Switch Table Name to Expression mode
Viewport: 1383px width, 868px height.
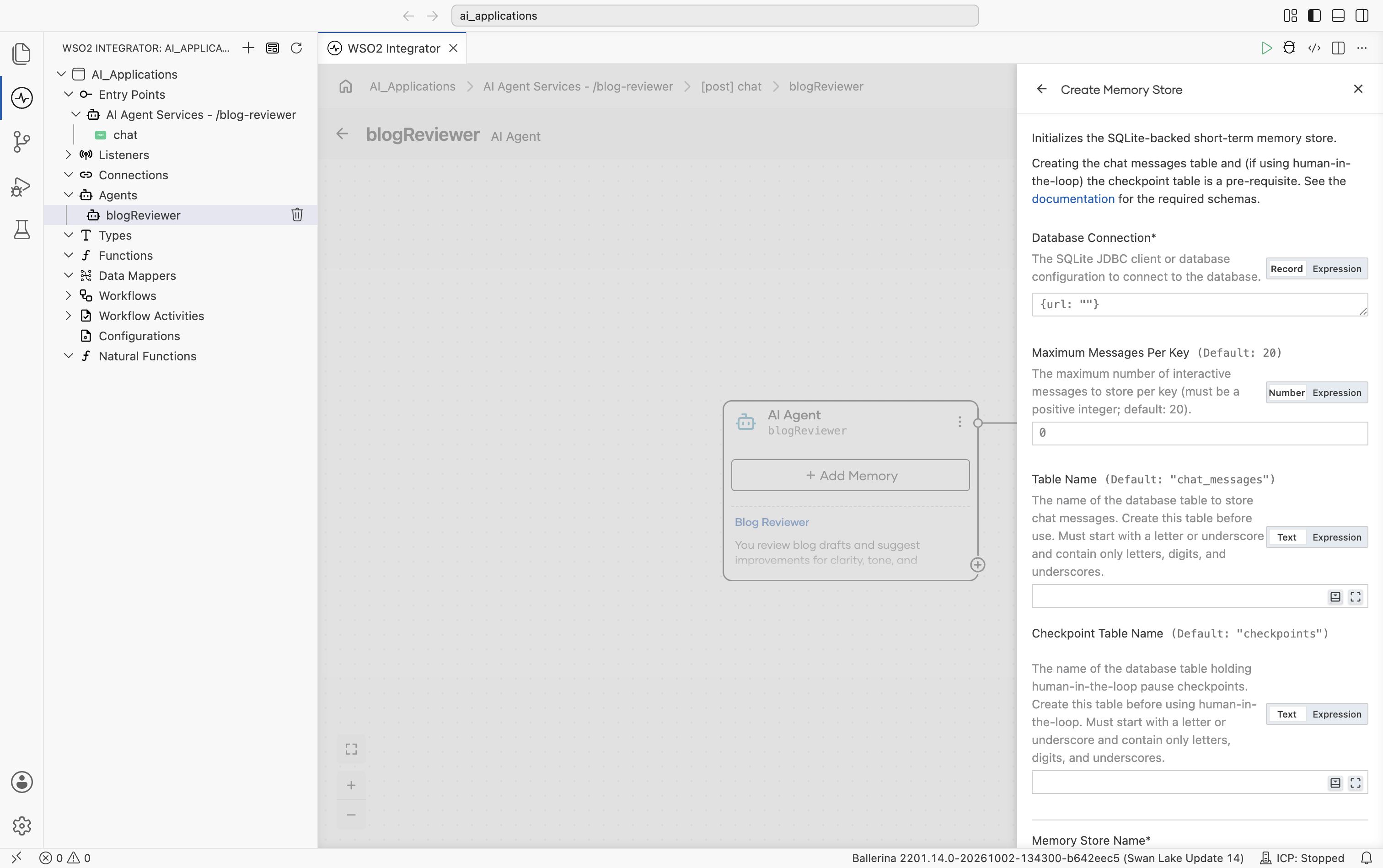[1336, 537]
